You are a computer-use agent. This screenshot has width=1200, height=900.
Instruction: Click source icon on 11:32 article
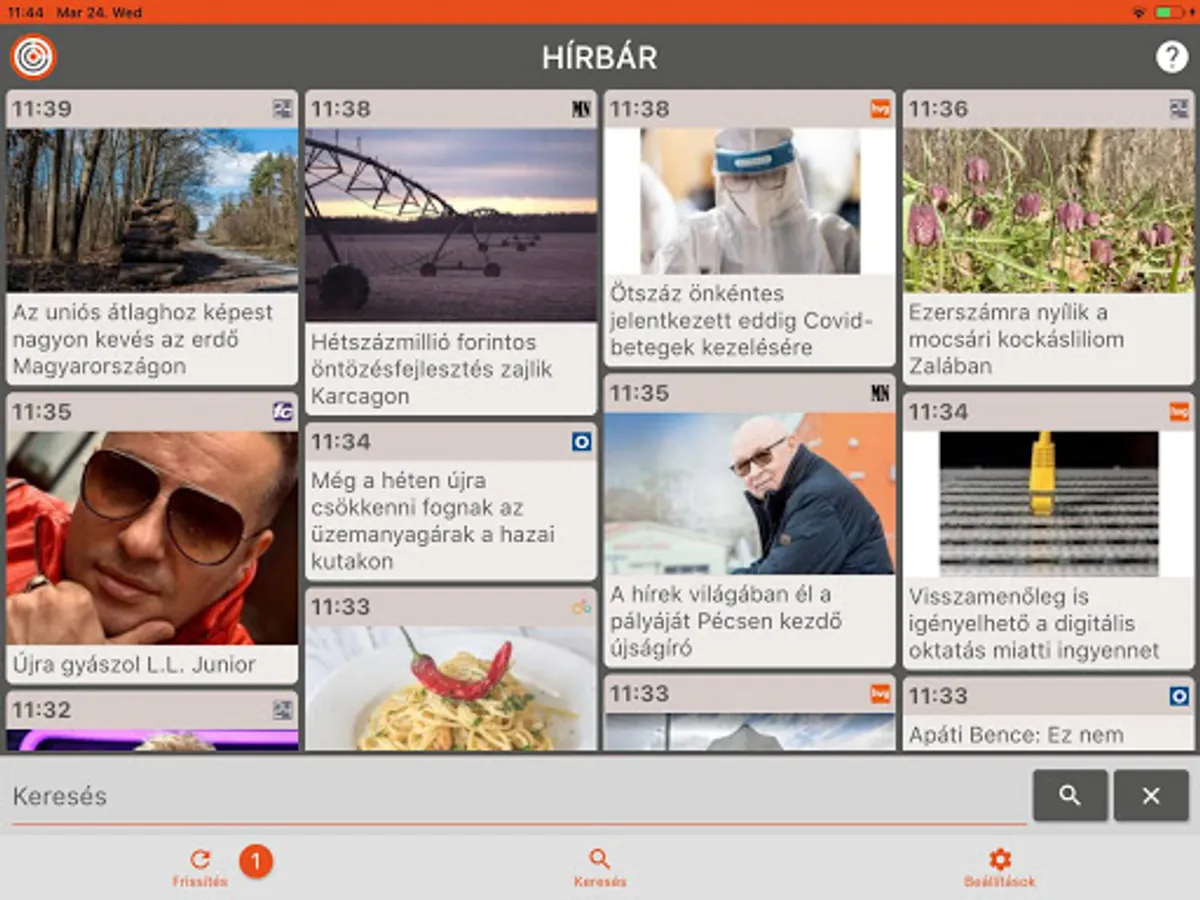[283, 710]
